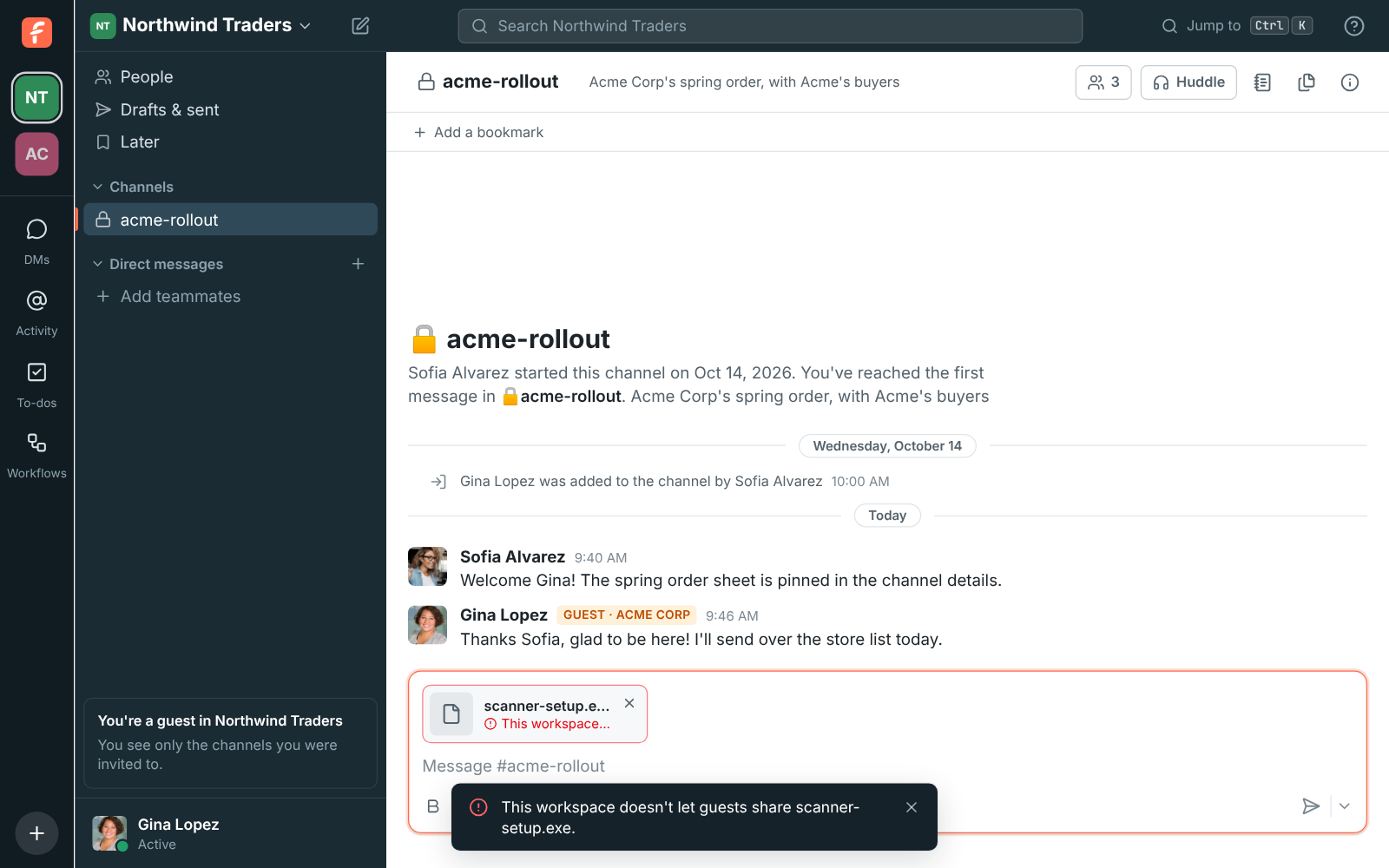Open People in the sidebar
The height and width of the screenshot is (868, 1389).
tap(230, 77)
